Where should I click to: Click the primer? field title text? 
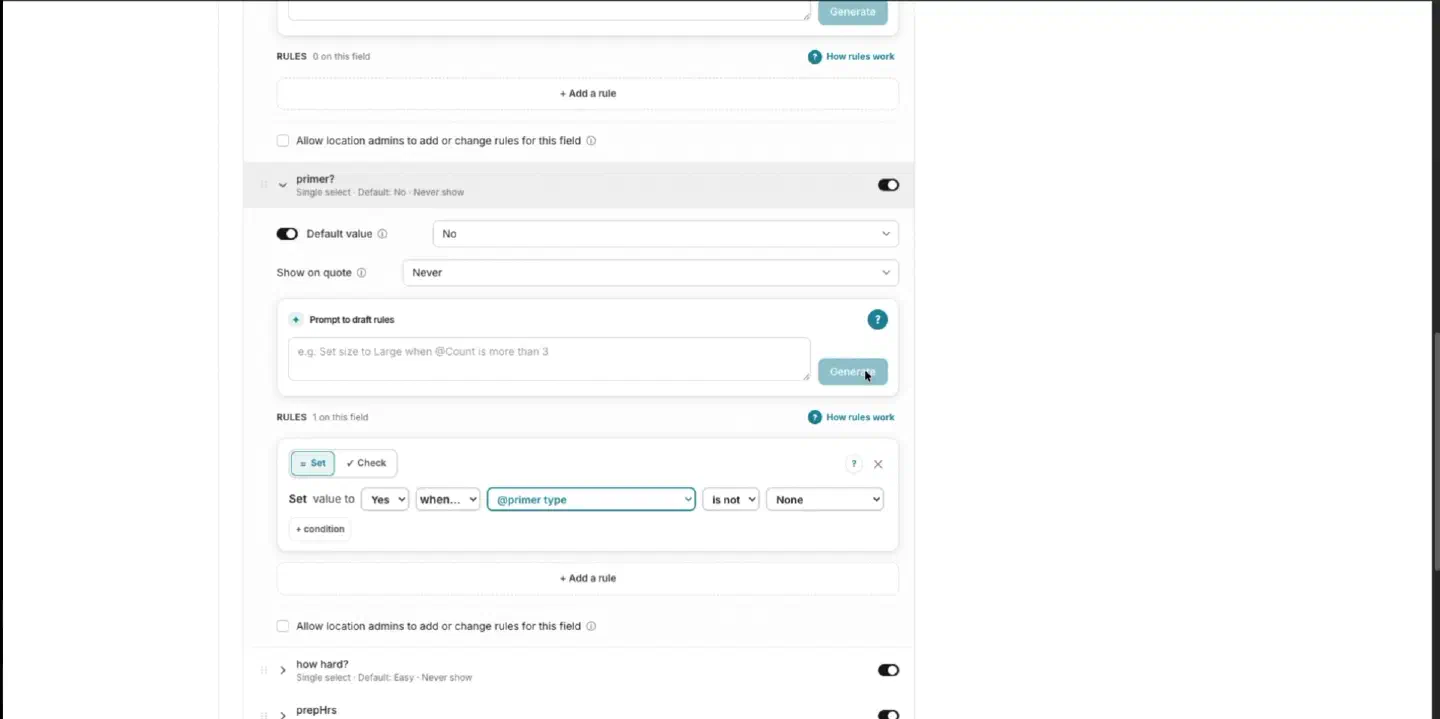[315, 179]
